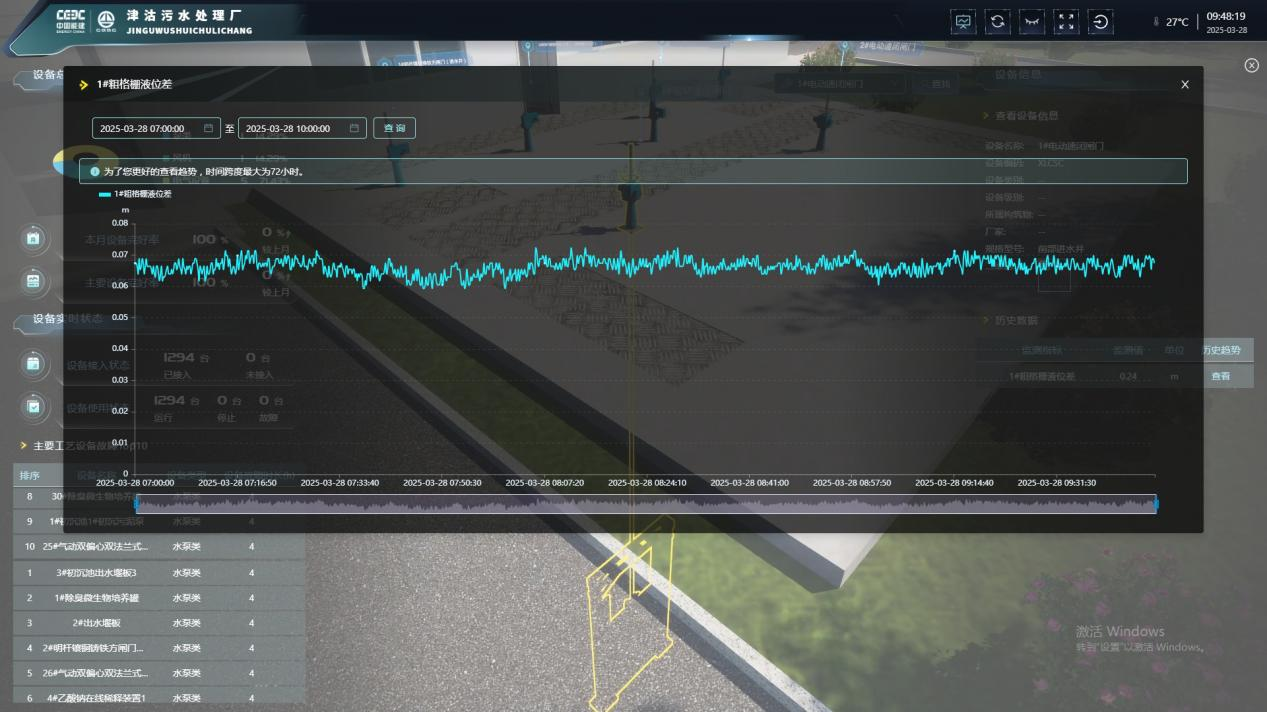Click the 查询 query button
The height and width of the screenshot is (712, 1267).
pos(394,128)
